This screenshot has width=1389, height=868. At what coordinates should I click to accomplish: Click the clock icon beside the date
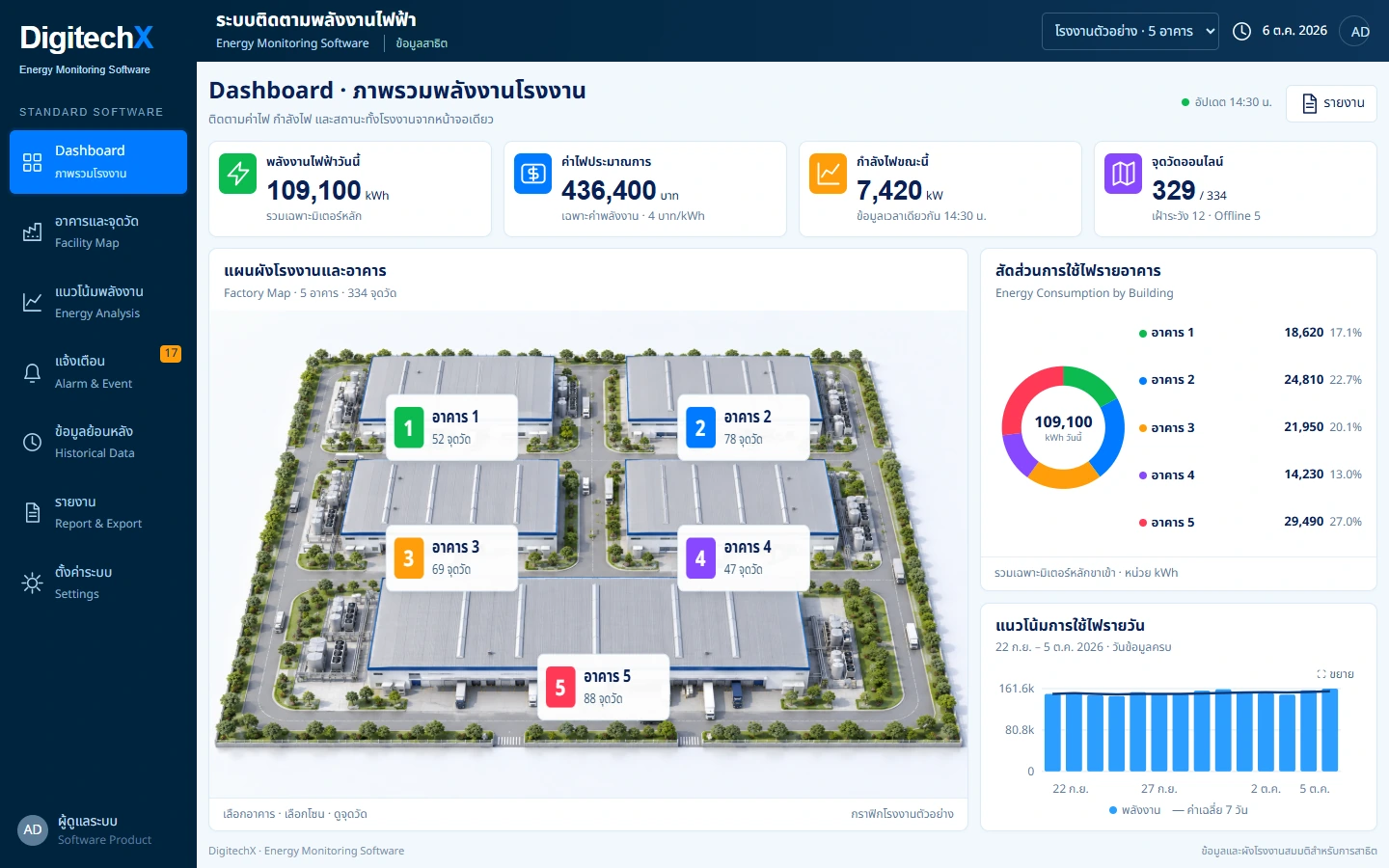1241,31
